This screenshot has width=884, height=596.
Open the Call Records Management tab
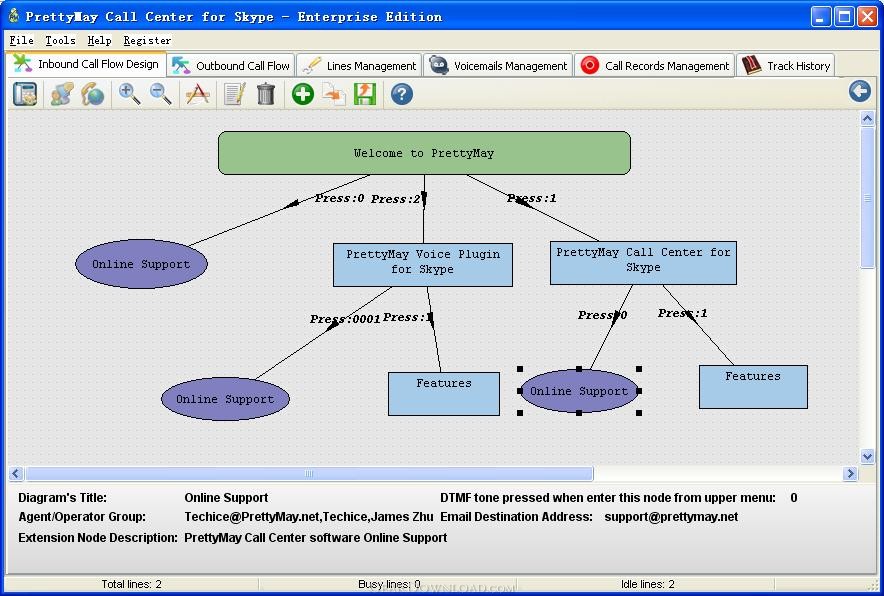coord(655,65)
